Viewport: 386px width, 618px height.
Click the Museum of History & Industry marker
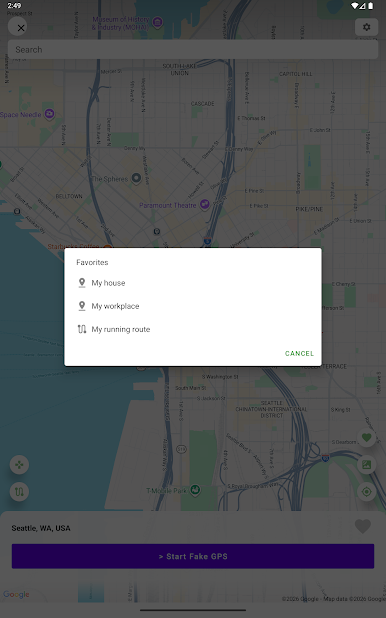(157, 22)
